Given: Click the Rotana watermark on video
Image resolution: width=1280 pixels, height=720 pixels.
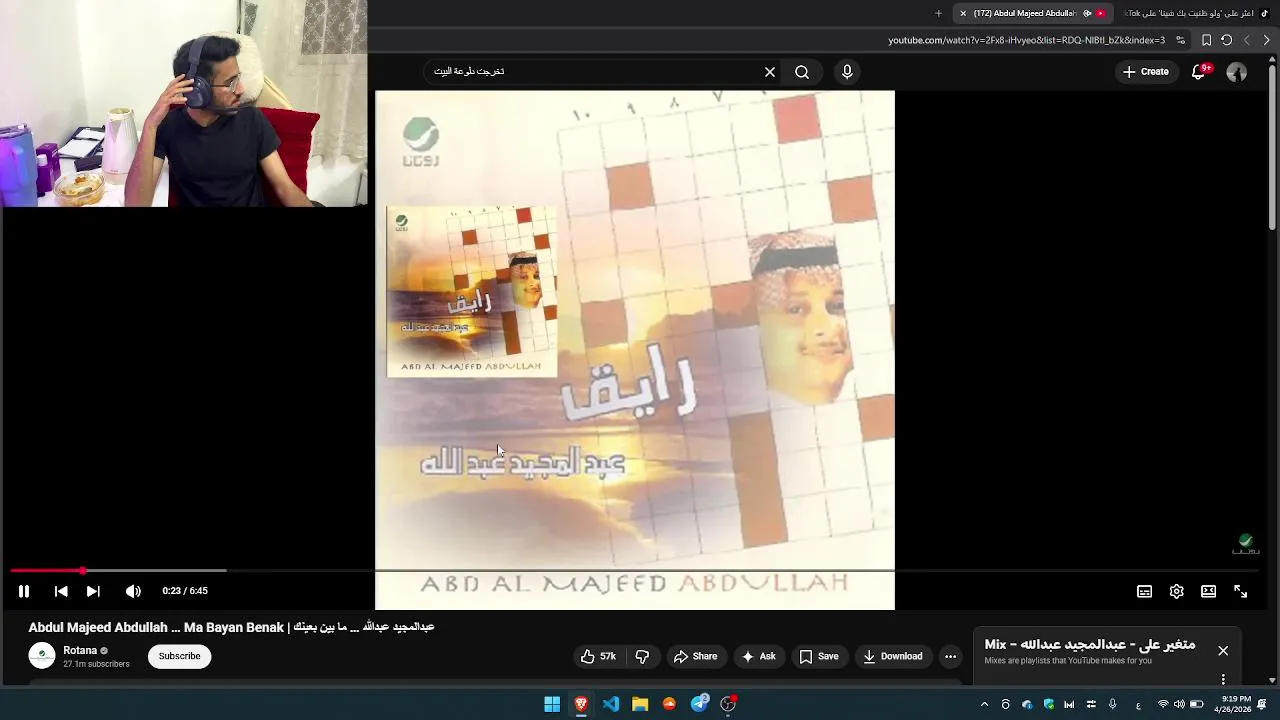Looking at the screenshot, I should (1245, 544).
